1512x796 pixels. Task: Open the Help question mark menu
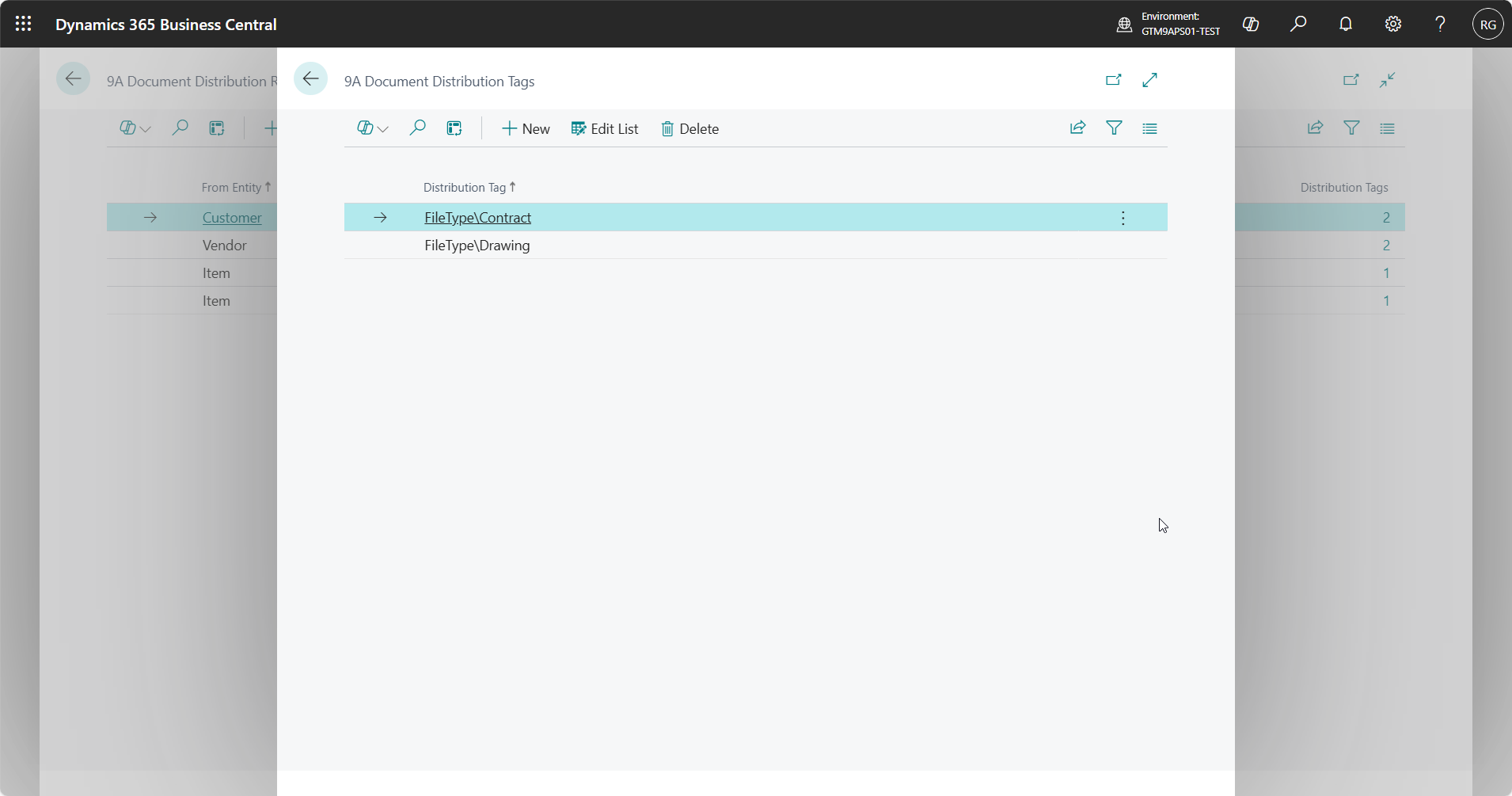1441,24
